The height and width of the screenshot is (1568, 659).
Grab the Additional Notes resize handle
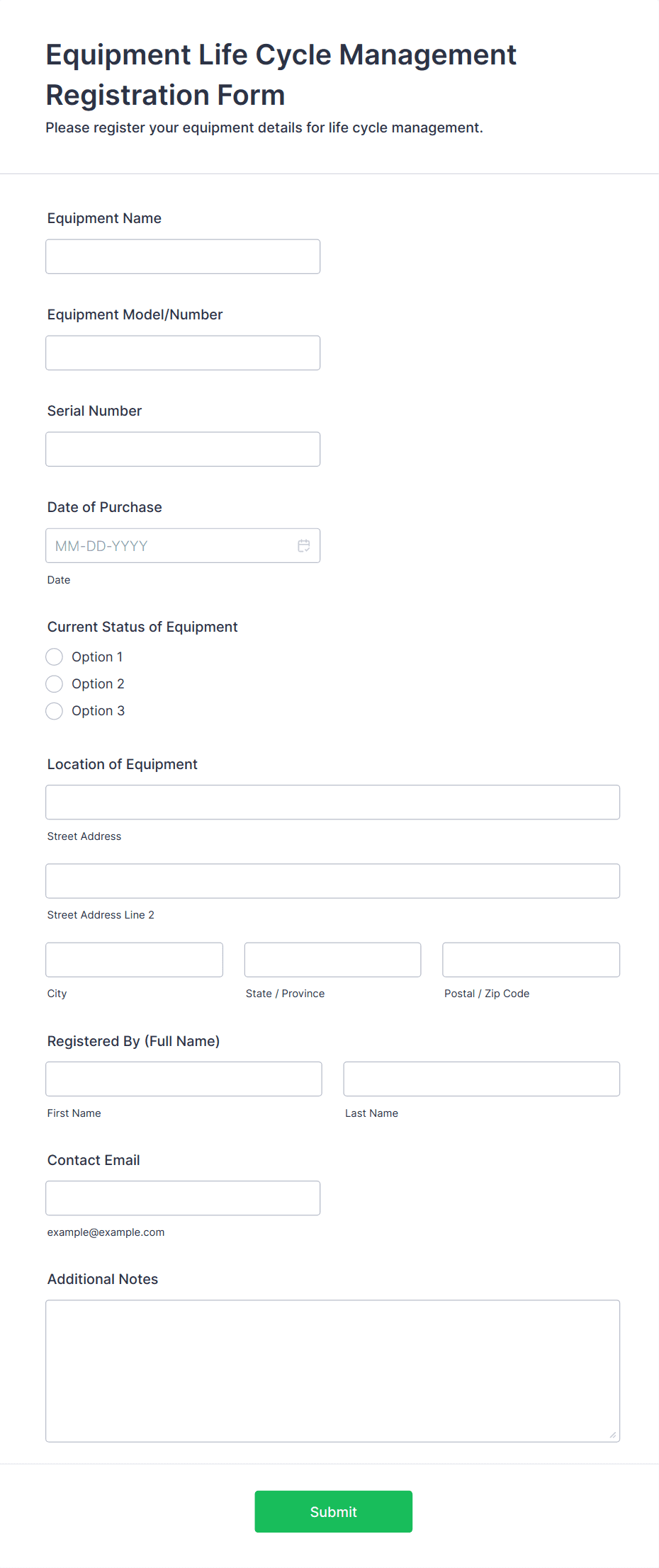(x=613, y=1435)
